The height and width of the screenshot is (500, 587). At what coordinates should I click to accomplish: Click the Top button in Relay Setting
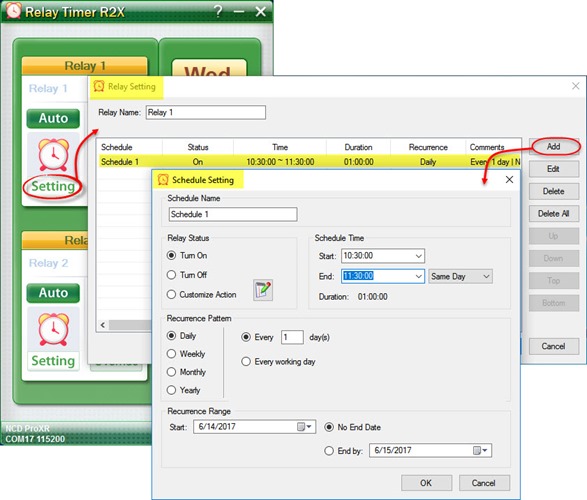pyautogui.click(x=554, y=281)
